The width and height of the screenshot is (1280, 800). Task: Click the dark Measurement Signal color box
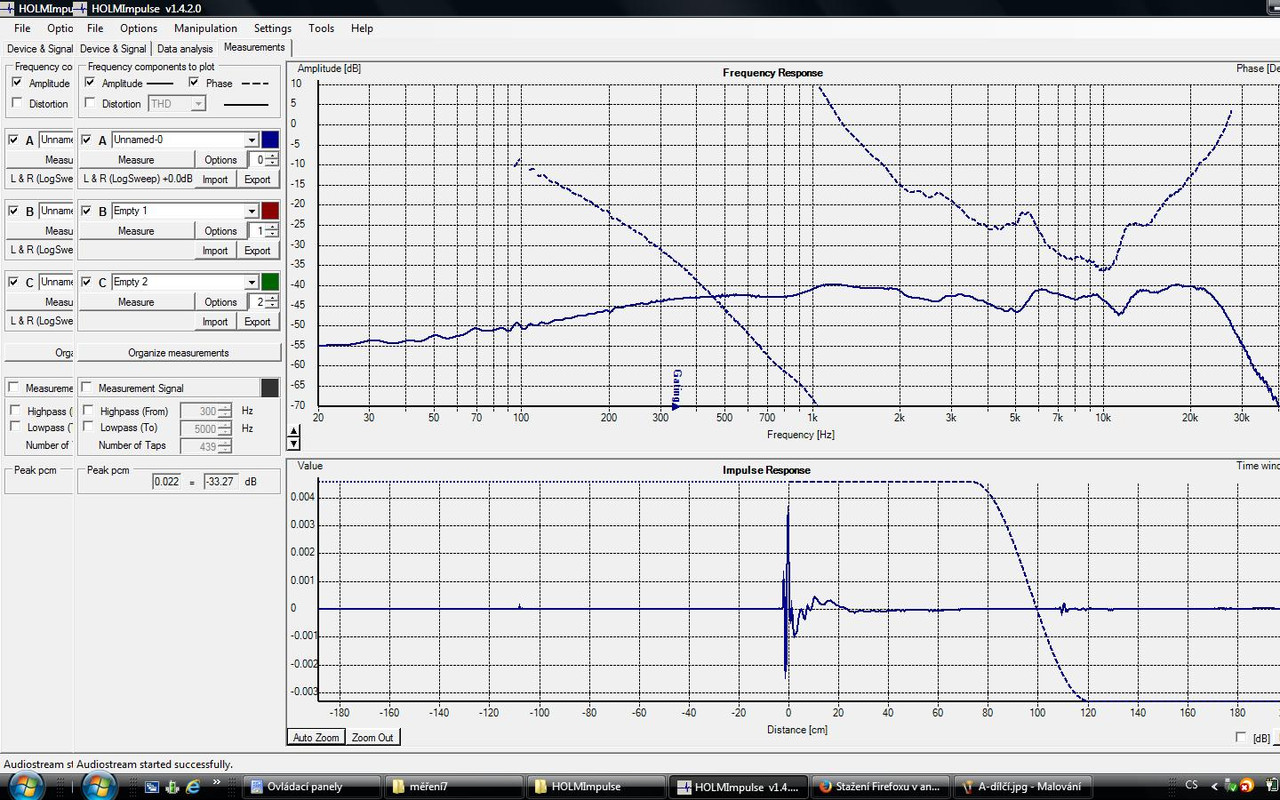pos(270,388)
